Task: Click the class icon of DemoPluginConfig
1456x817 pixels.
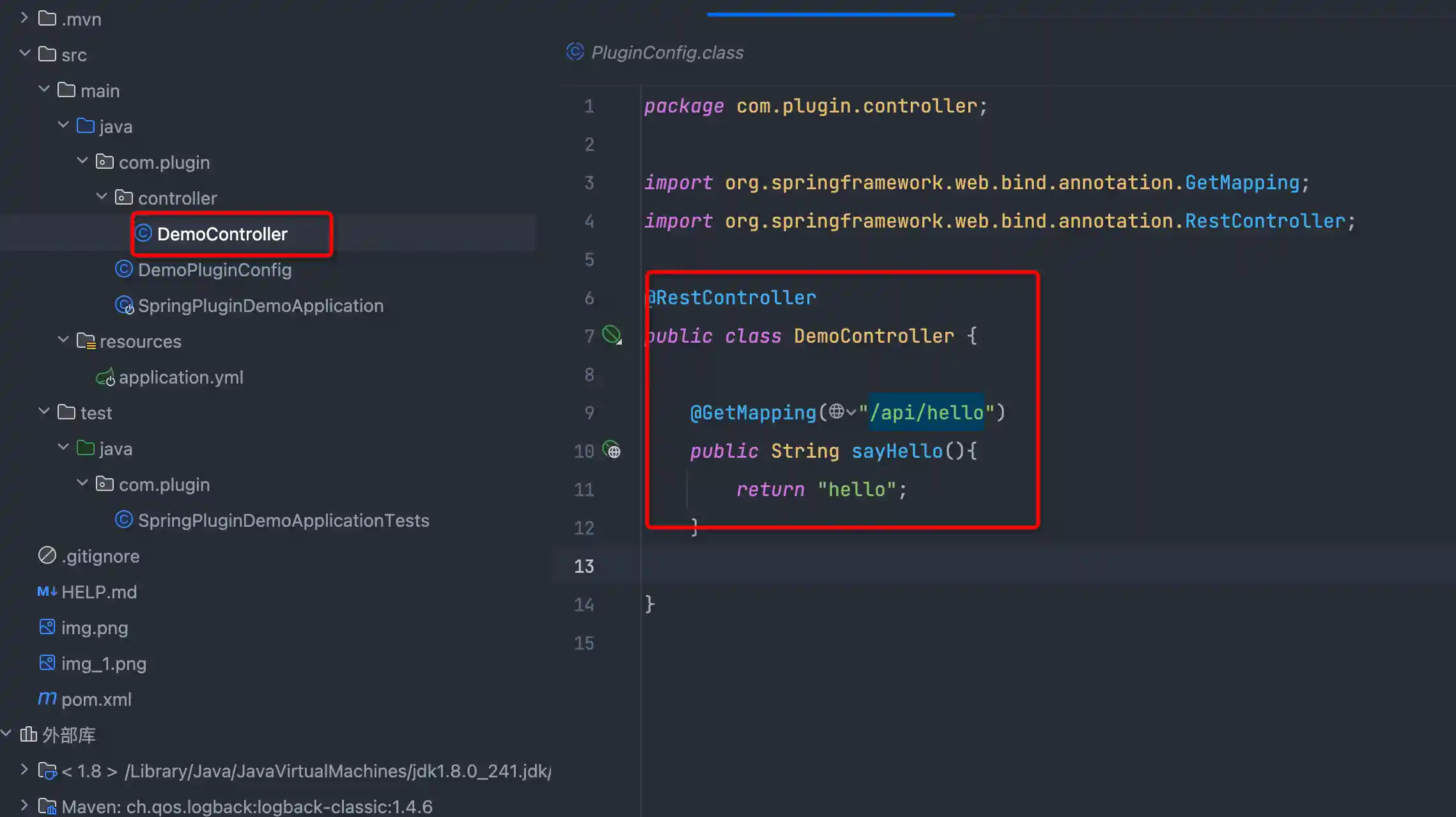Action: (x=123, y=269)
